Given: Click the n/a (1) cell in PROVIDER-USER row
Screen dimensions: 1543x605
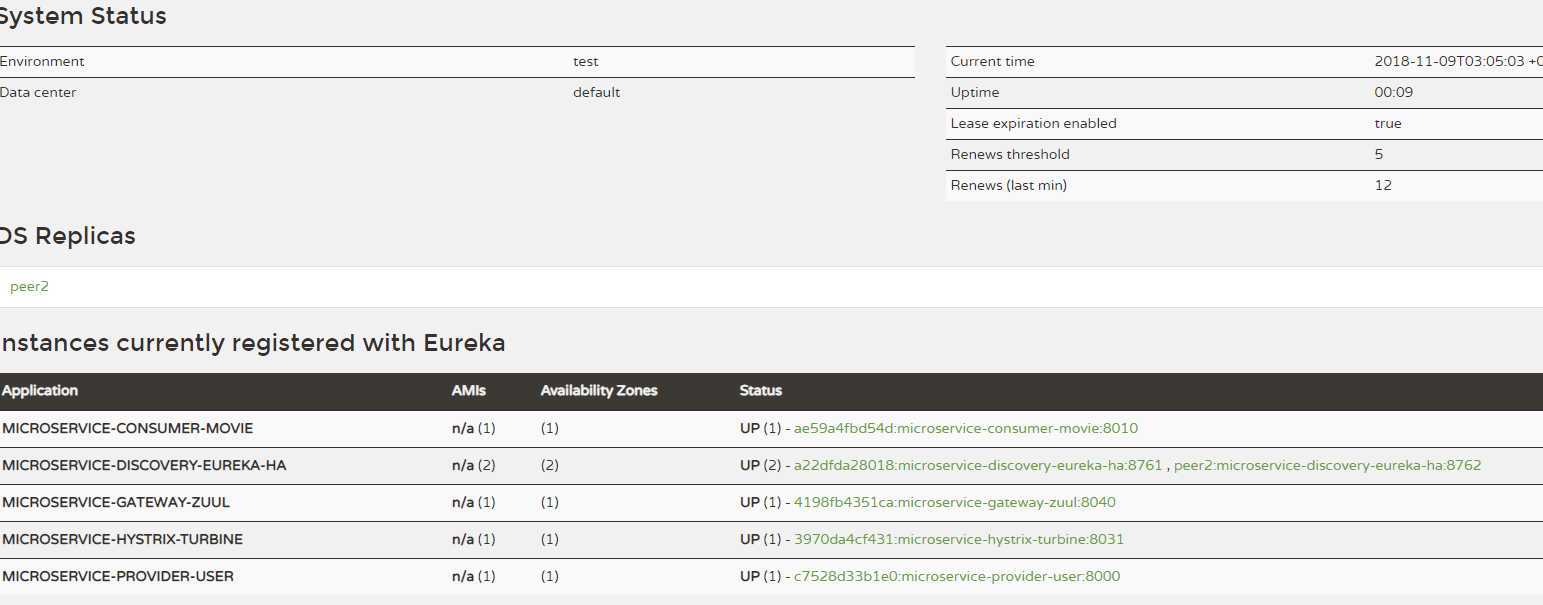Looking at the screenshot, I should click(474, 576).
